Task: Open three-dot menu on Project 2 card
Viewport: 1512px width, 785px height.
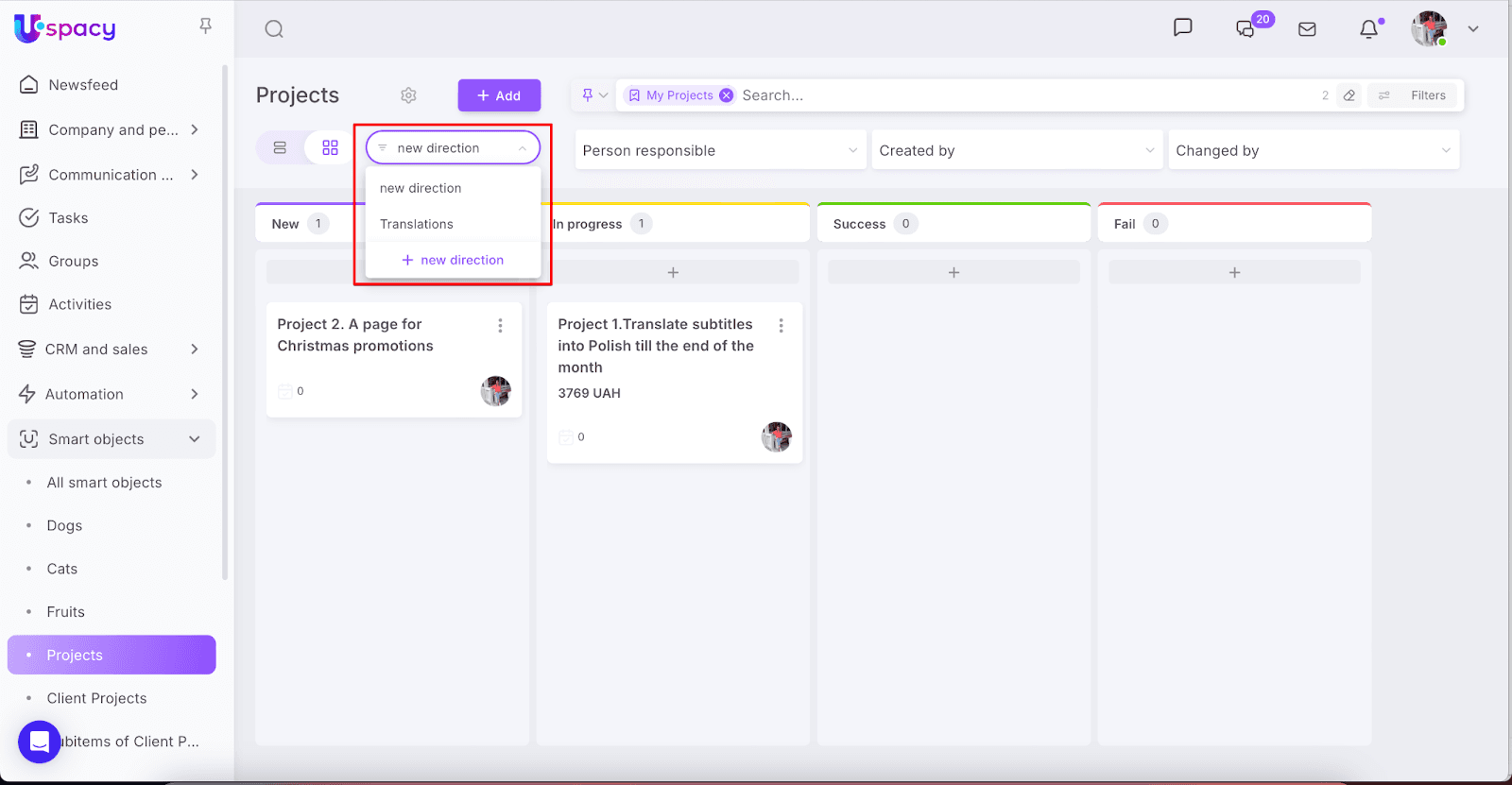Action: tap(500, 326)
